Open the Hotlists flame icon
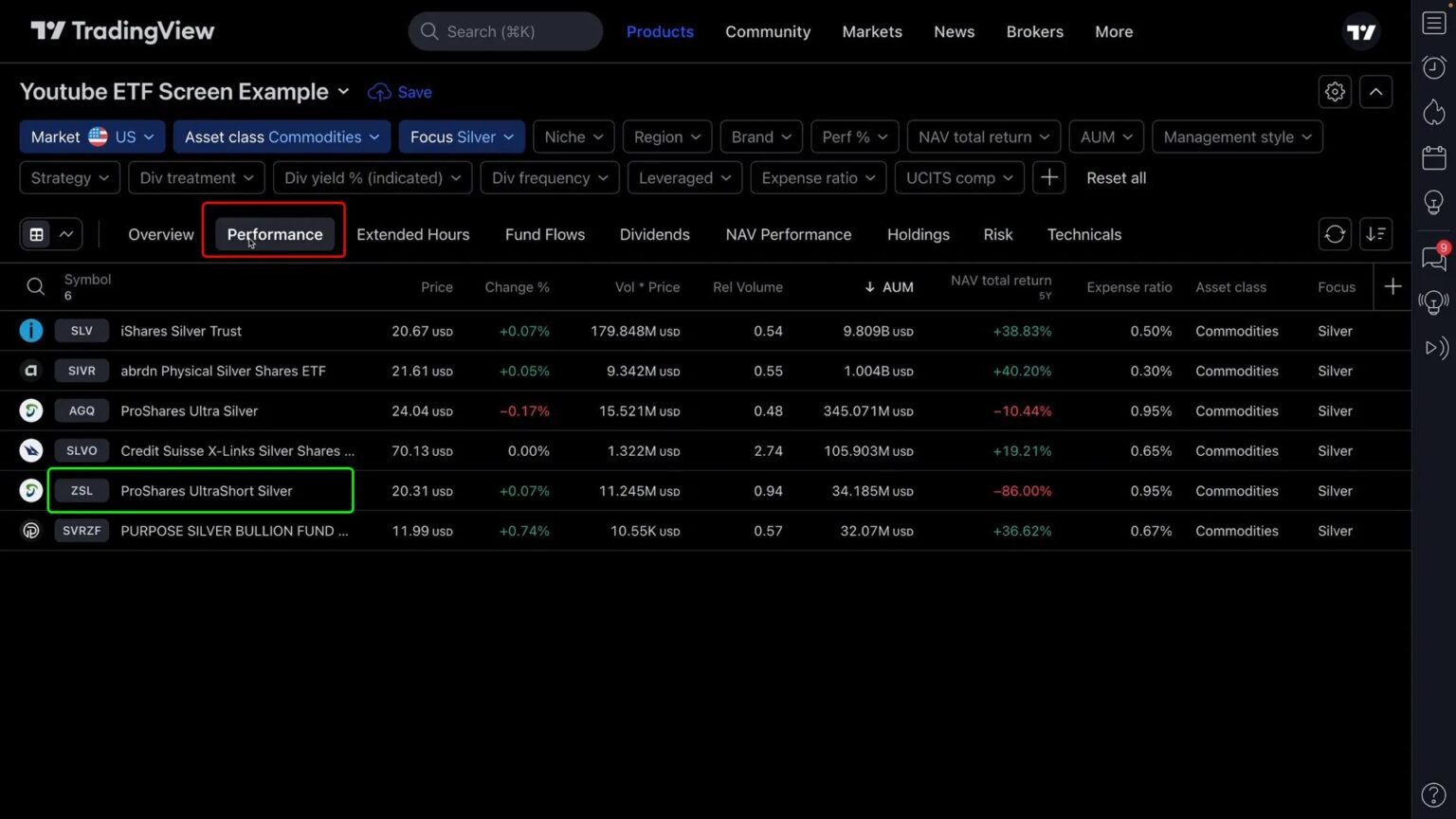1456x819 pixels. pyautogui.click(x=1433, y=112)
